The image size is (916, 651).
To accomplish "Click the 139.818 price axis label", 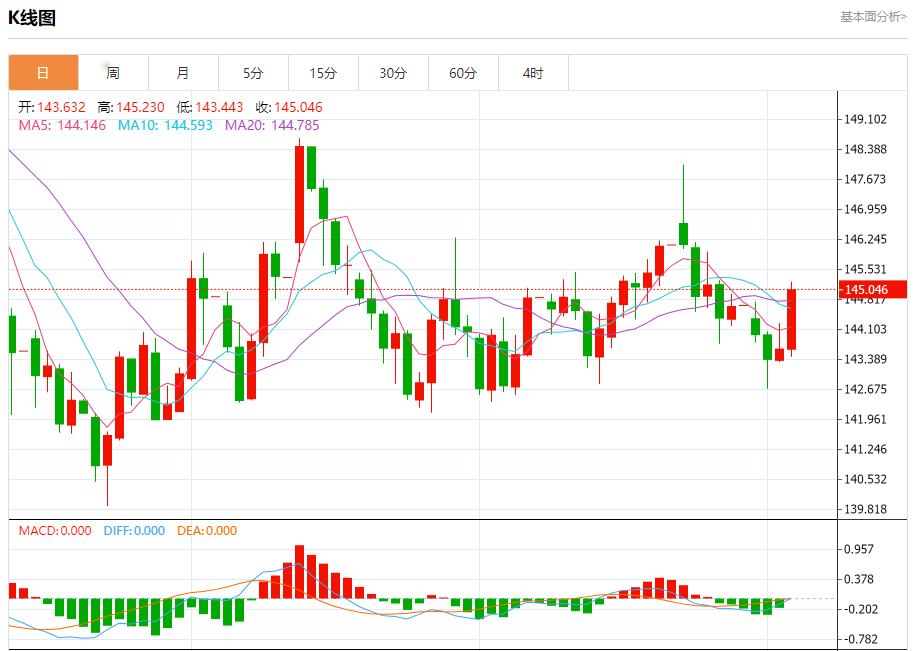I will pos(865,509).
